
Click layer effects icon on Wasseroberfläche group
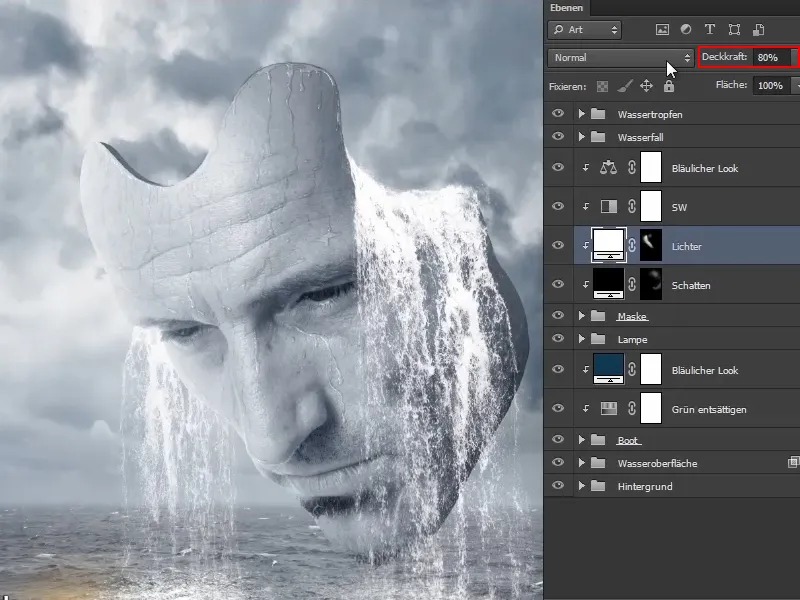click(x=793, y=463)
